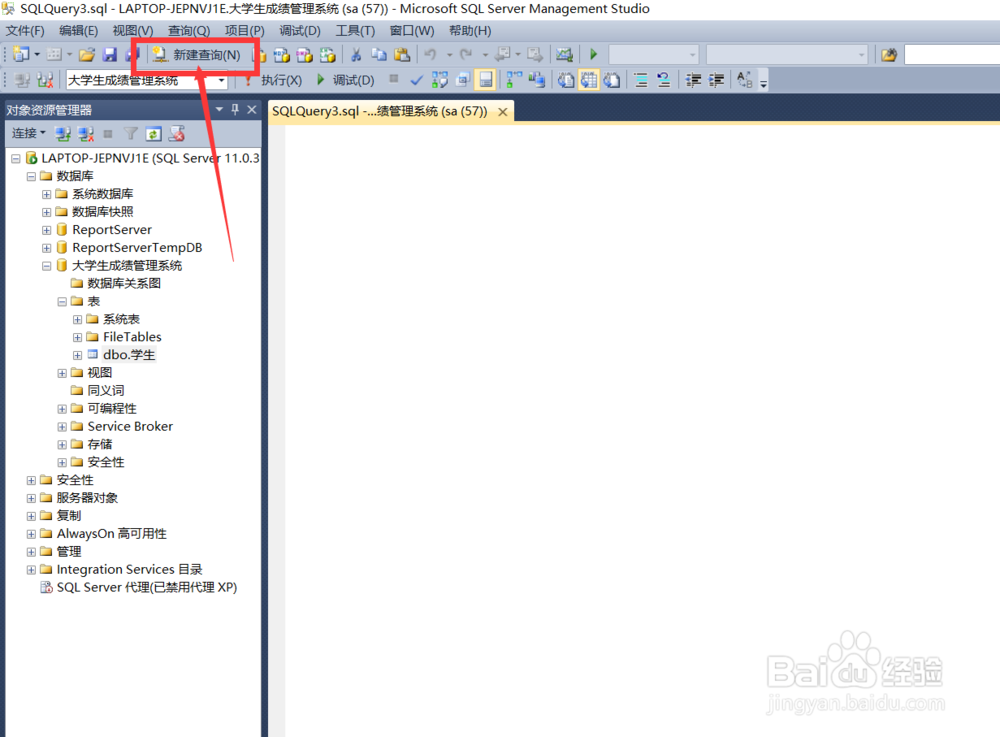
Task: Click the 新建查询(N) new query button
Action: pos(196,55)
